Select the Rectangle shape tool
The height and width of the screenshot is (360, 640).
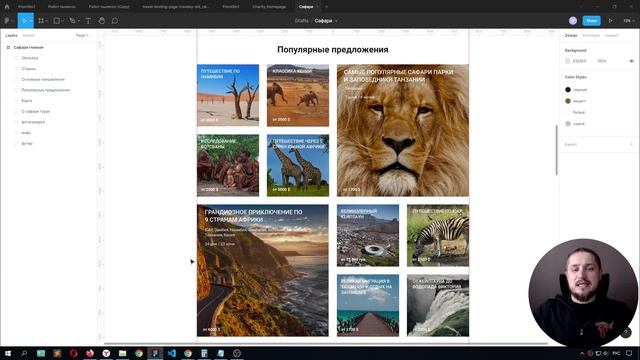coord(57,21)
